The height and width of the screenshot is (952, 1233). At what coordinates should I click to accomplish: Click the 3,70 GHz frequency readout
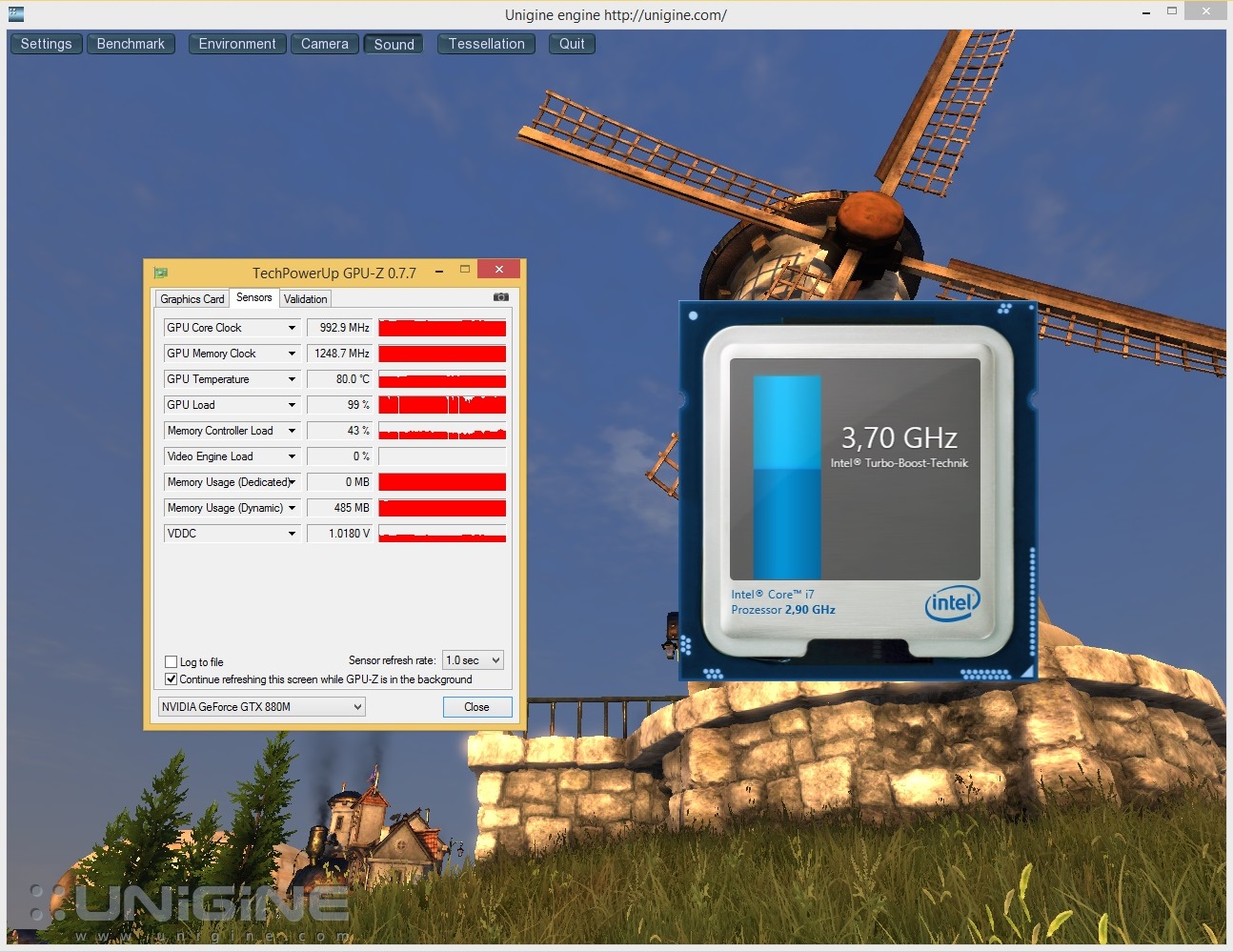click(899, 437)
